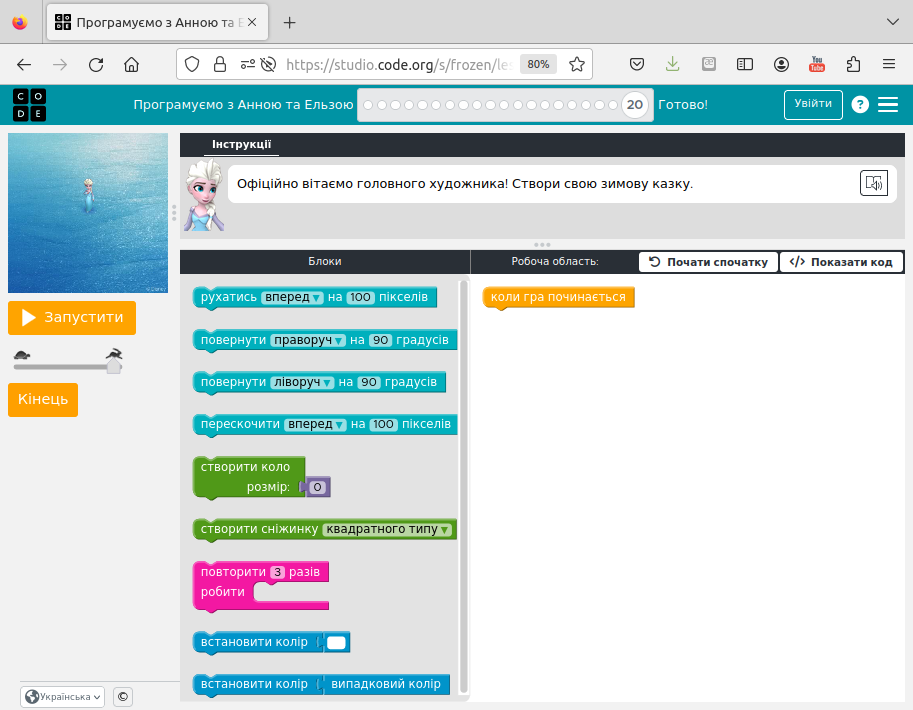Jump to puzzle 20 progress bubble
913x710 pixels.
[x=634, y=105]
